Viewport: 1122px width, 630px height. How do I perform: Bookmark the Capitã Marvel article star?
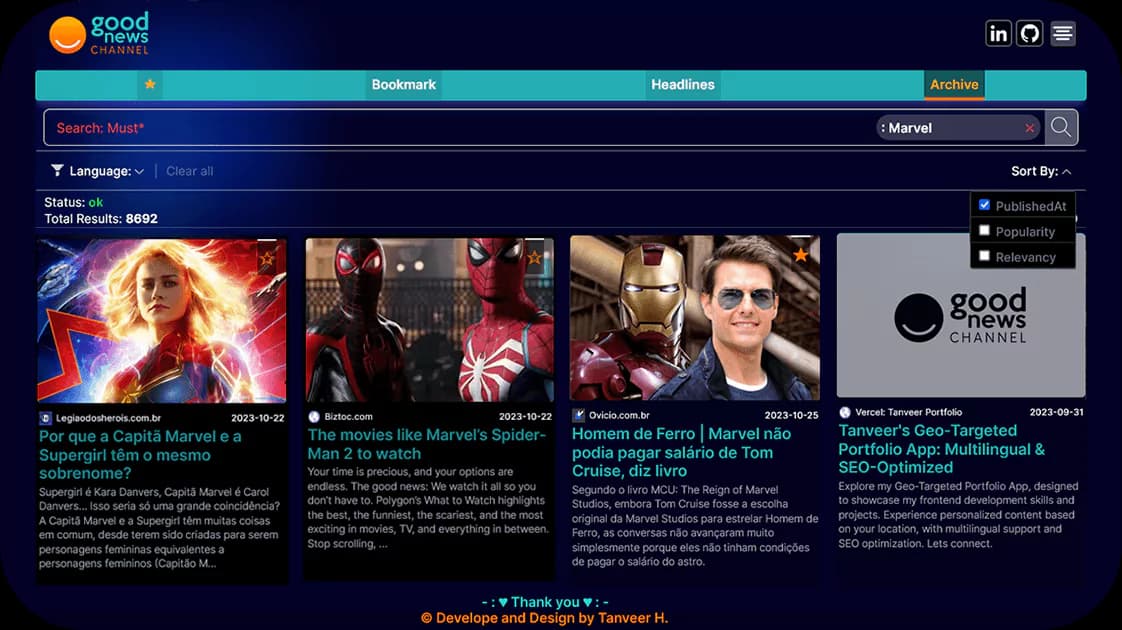pyautogui.click(x=267, y=258)
